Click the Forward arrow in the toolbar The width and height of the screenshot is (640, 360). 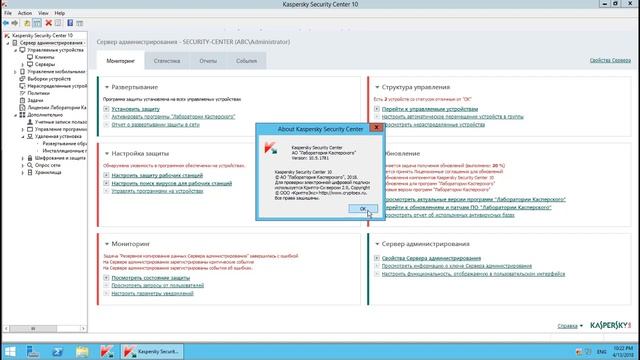15,23
